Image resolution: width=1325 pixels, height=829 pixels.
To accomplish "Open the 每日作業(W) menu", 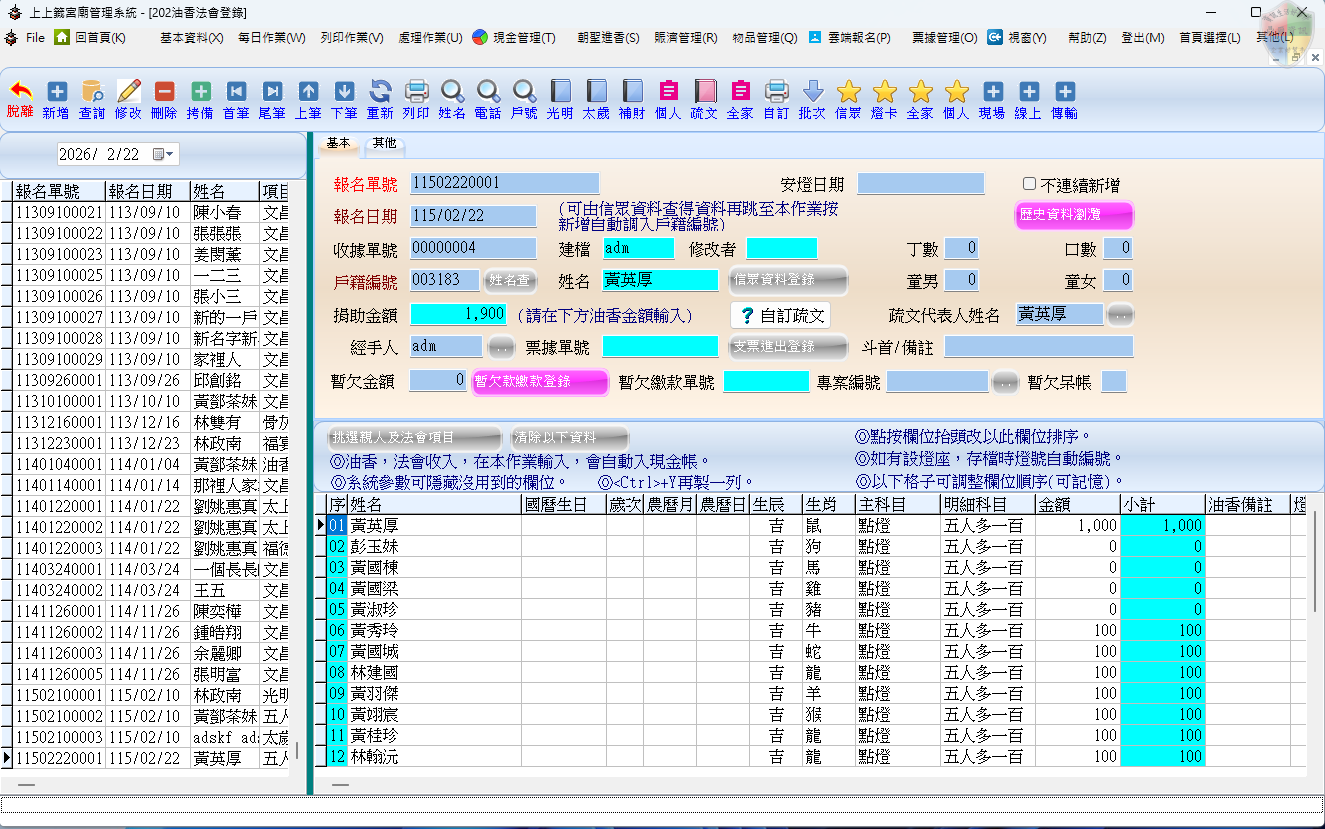I will [271, 38].
